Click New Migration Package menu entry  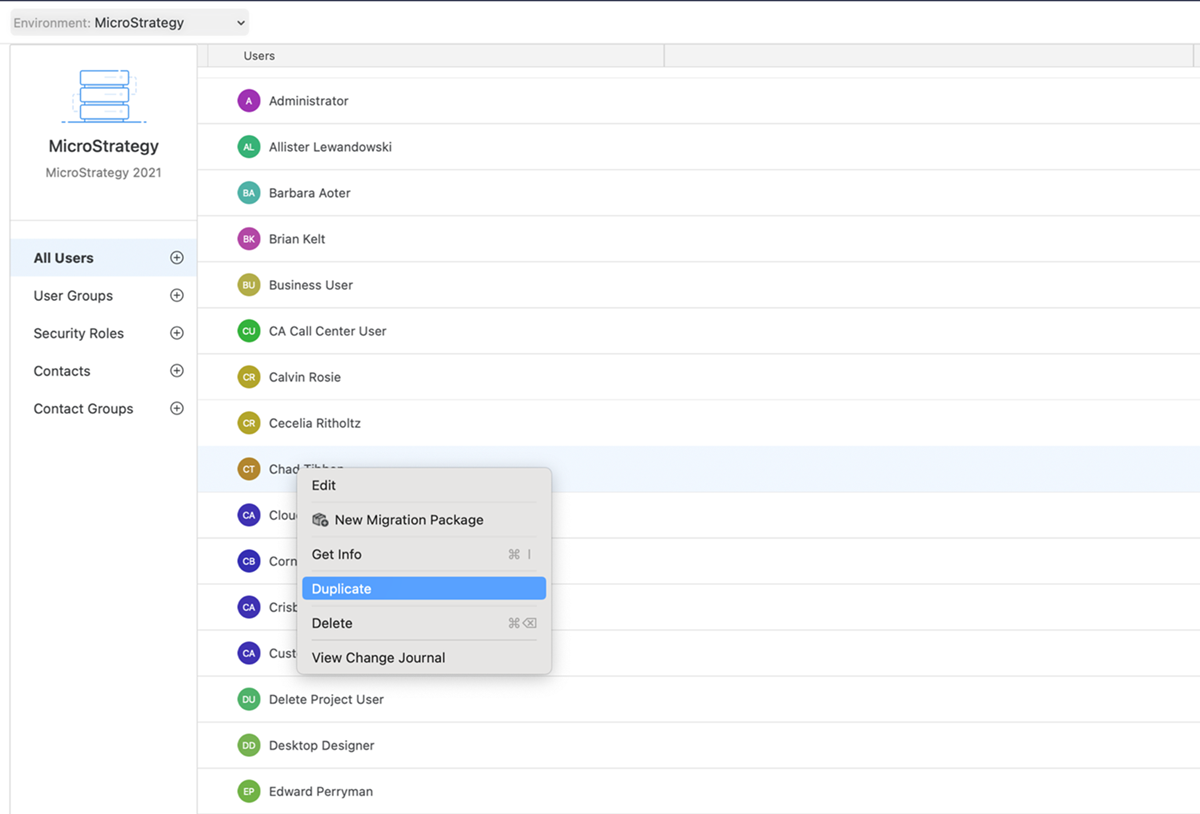pos(408,520)
